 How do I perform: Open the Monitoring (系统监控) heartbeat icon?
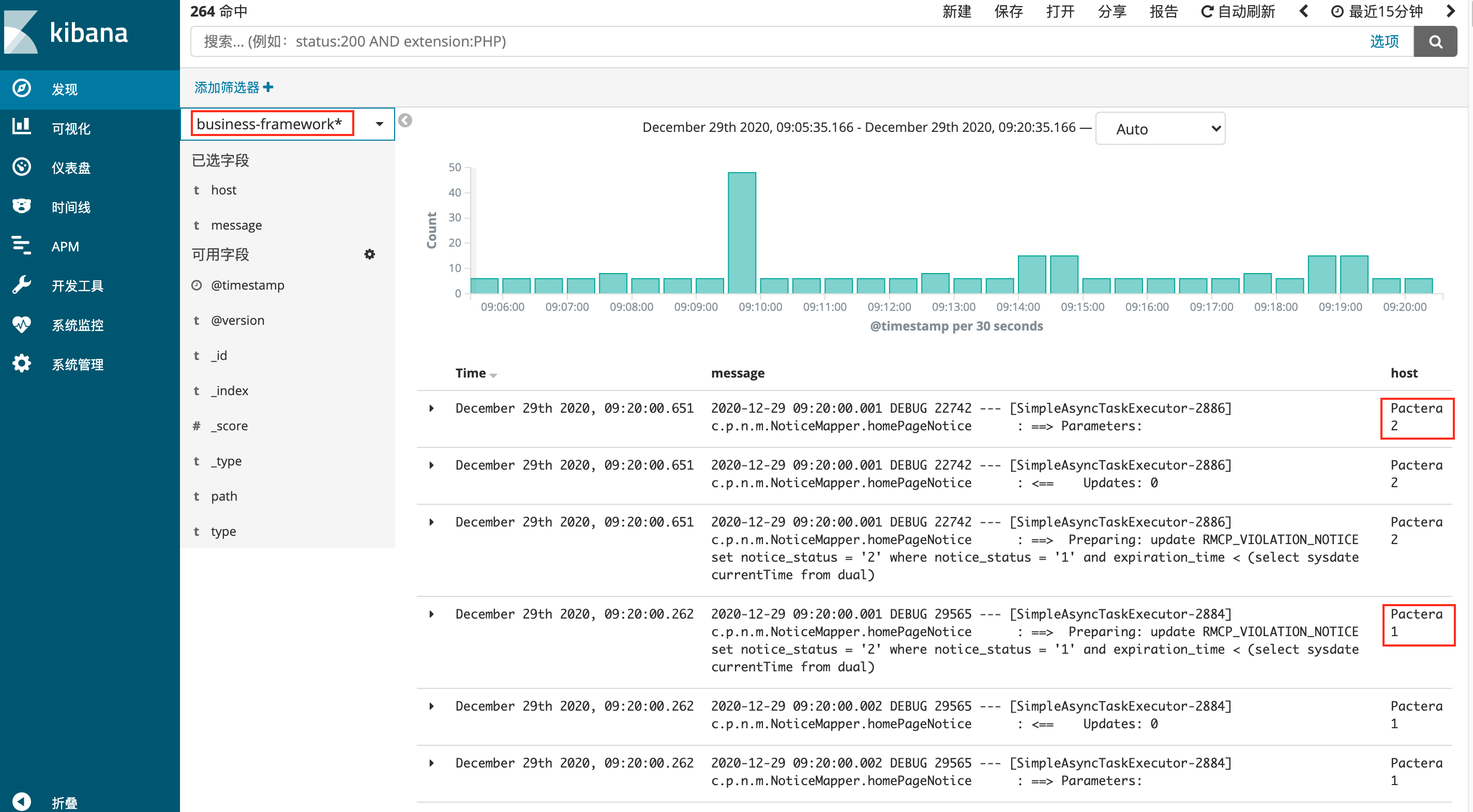click(x=22, y=324)
